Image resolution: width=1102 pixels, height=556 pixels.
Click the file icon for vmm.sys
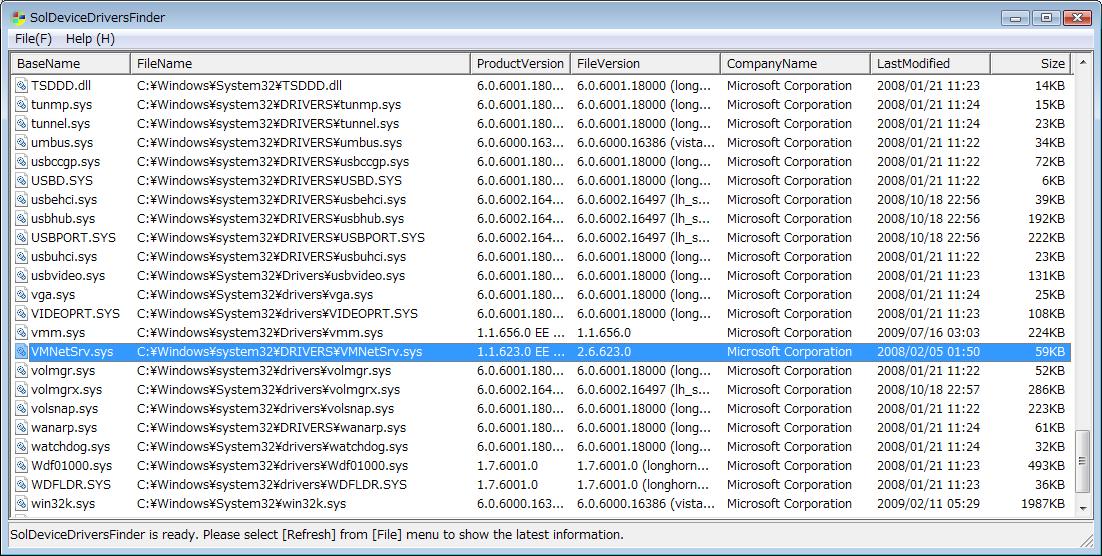point(21,332)
